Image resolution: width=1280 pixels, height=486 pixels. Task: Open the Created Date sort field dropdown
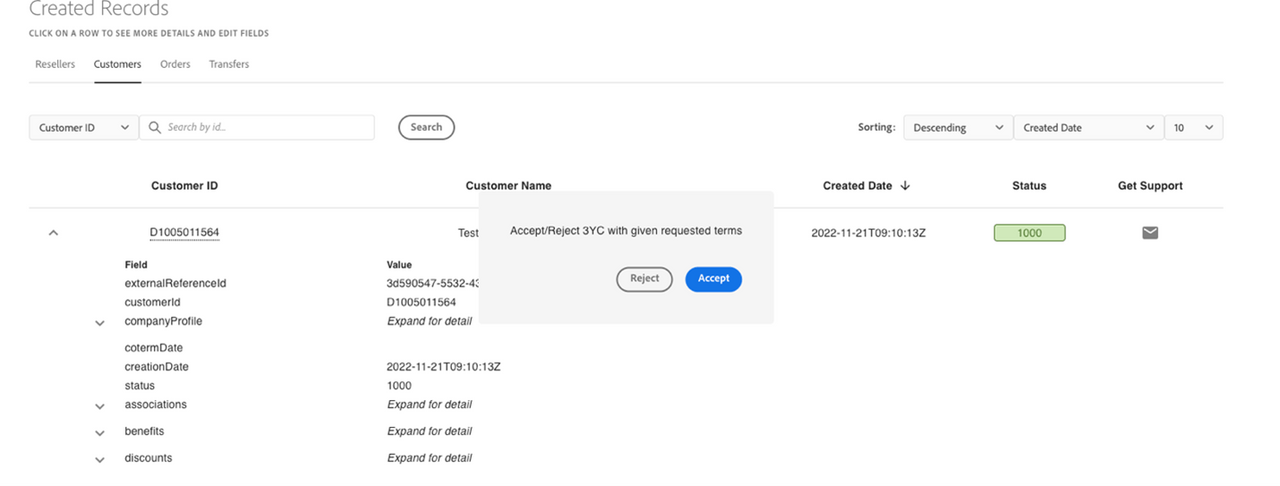(x=1087, y=128)
